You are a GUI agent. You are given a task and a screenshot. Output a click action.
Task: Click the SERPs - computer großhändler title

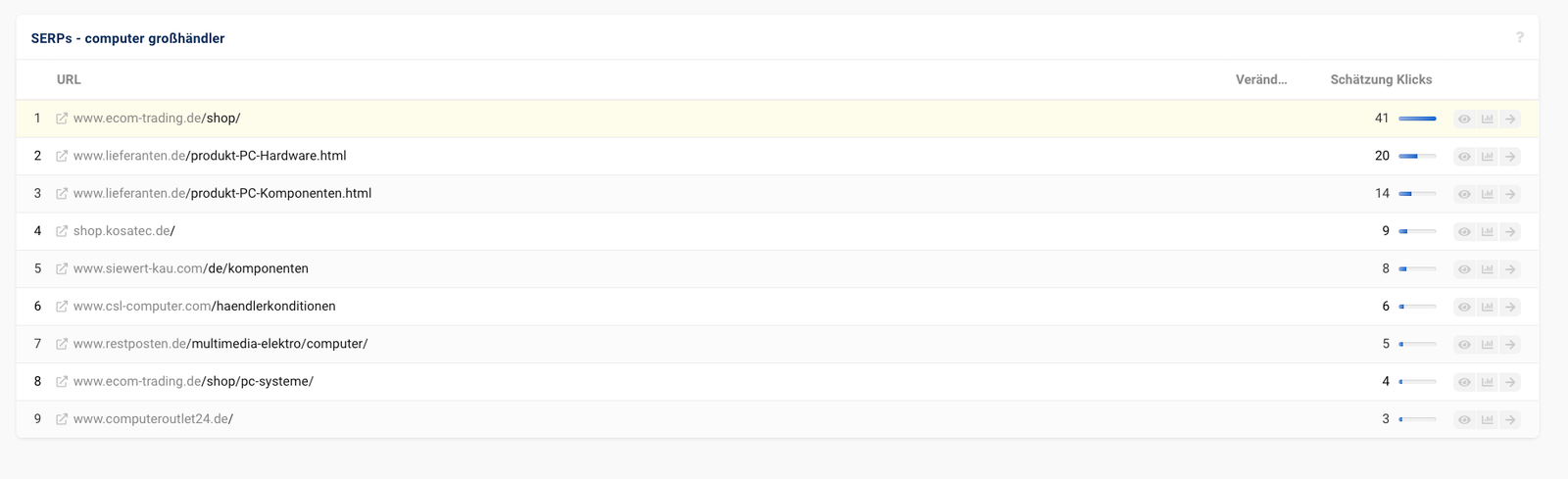tap(127, 38)
